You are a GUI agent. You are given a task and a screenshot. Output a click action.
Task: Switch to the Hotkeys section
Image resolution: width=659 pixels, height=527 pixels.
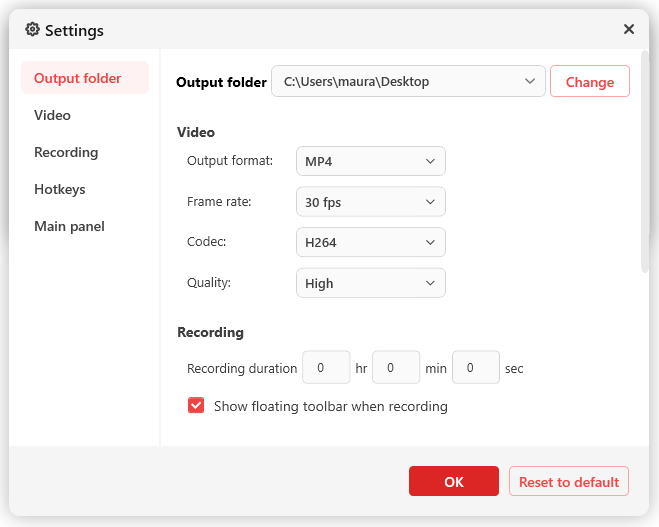(60, 189)
